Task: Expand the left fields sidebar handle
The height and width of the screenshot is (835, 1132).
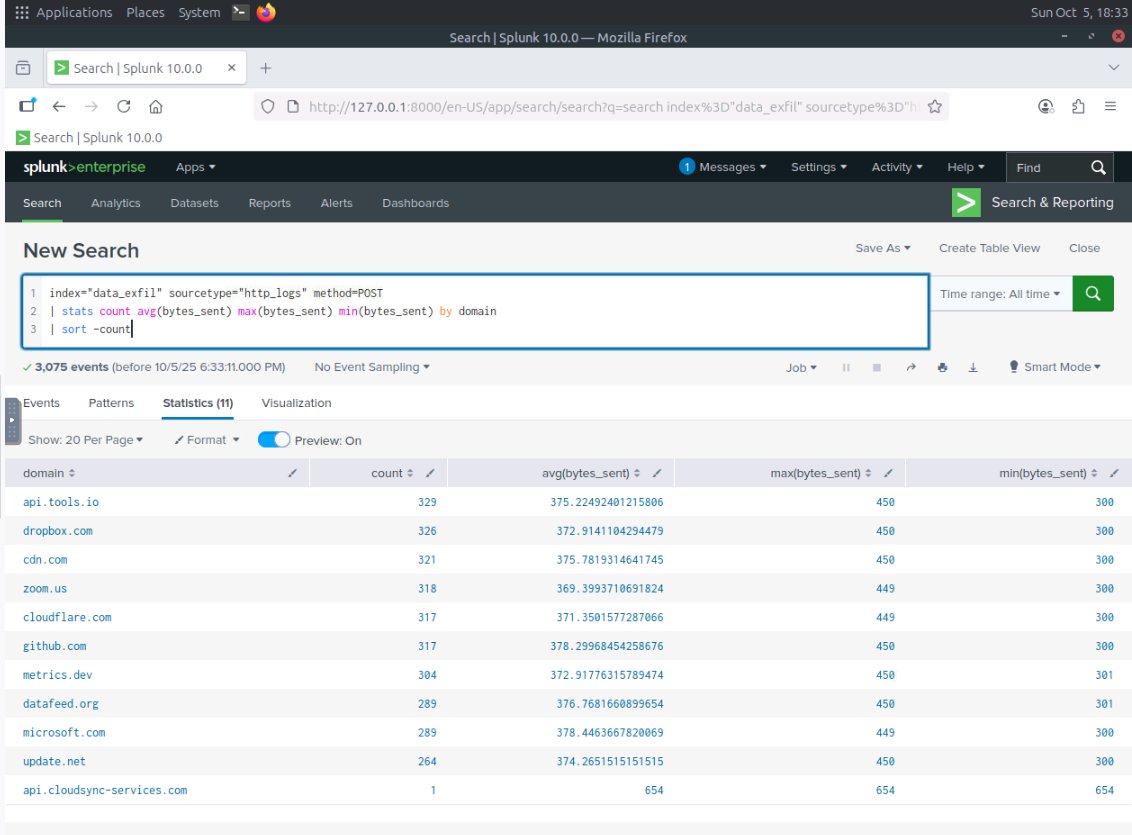Action: pos(12,420)
